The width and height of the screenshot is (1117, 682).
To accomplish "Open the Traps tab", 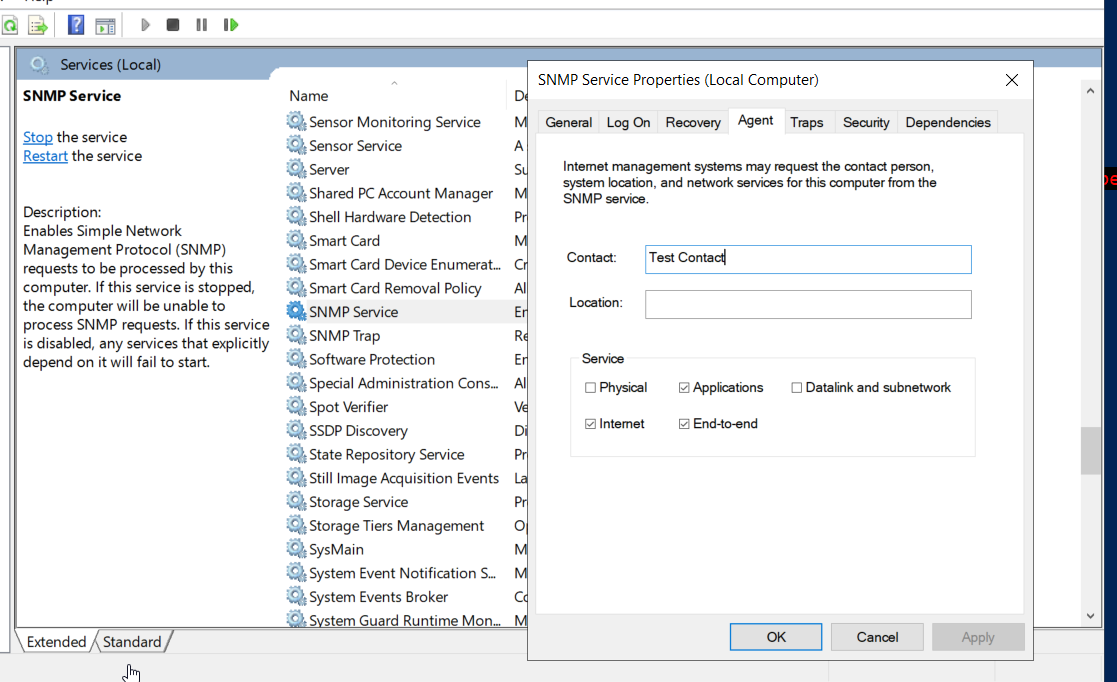I will 806,123.
